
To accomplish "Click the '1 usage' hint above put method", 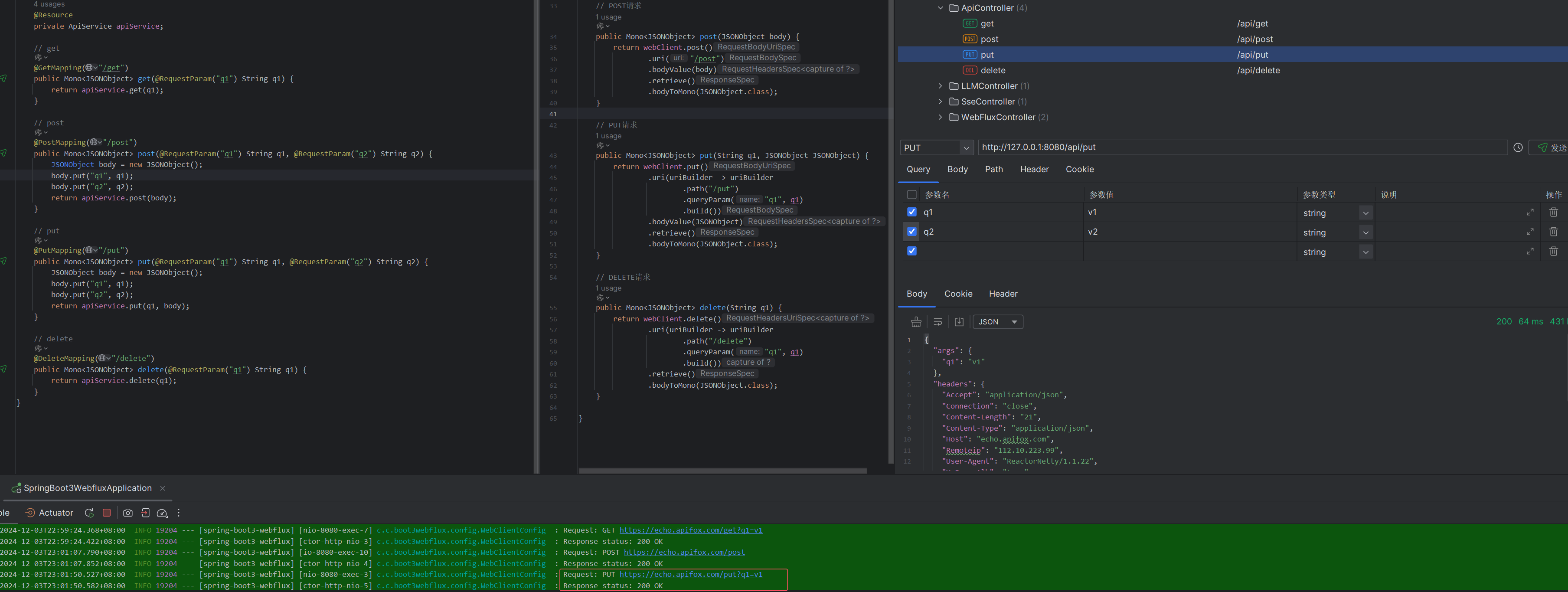I will pyautogui.click(x=608, y=136).
